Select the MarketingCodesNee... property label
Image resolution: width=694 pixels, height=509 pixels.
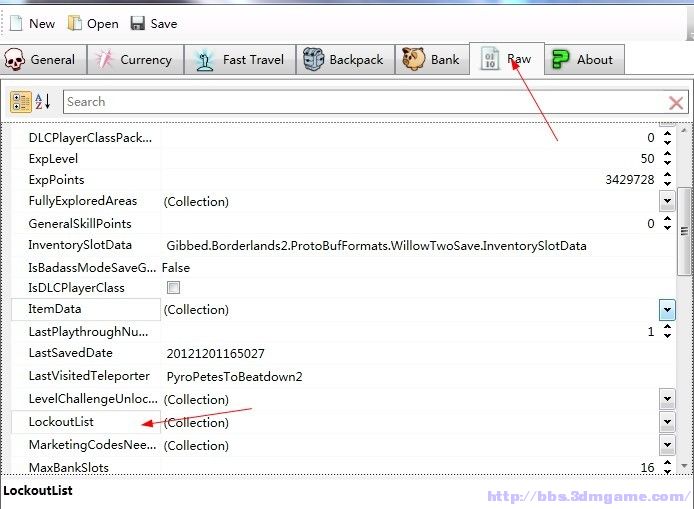pos(92,445)
